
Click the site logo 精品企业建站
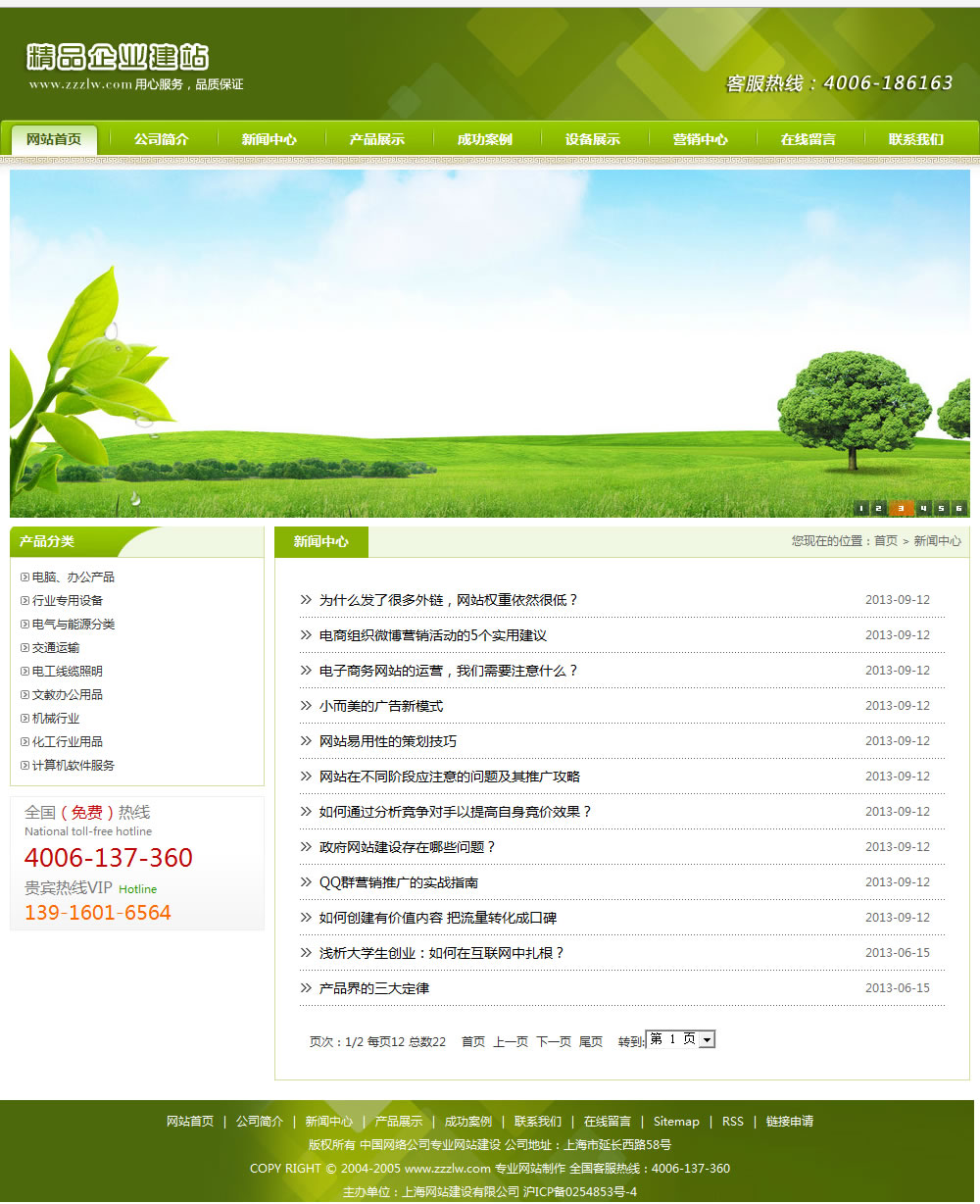[x=118, y=58]
